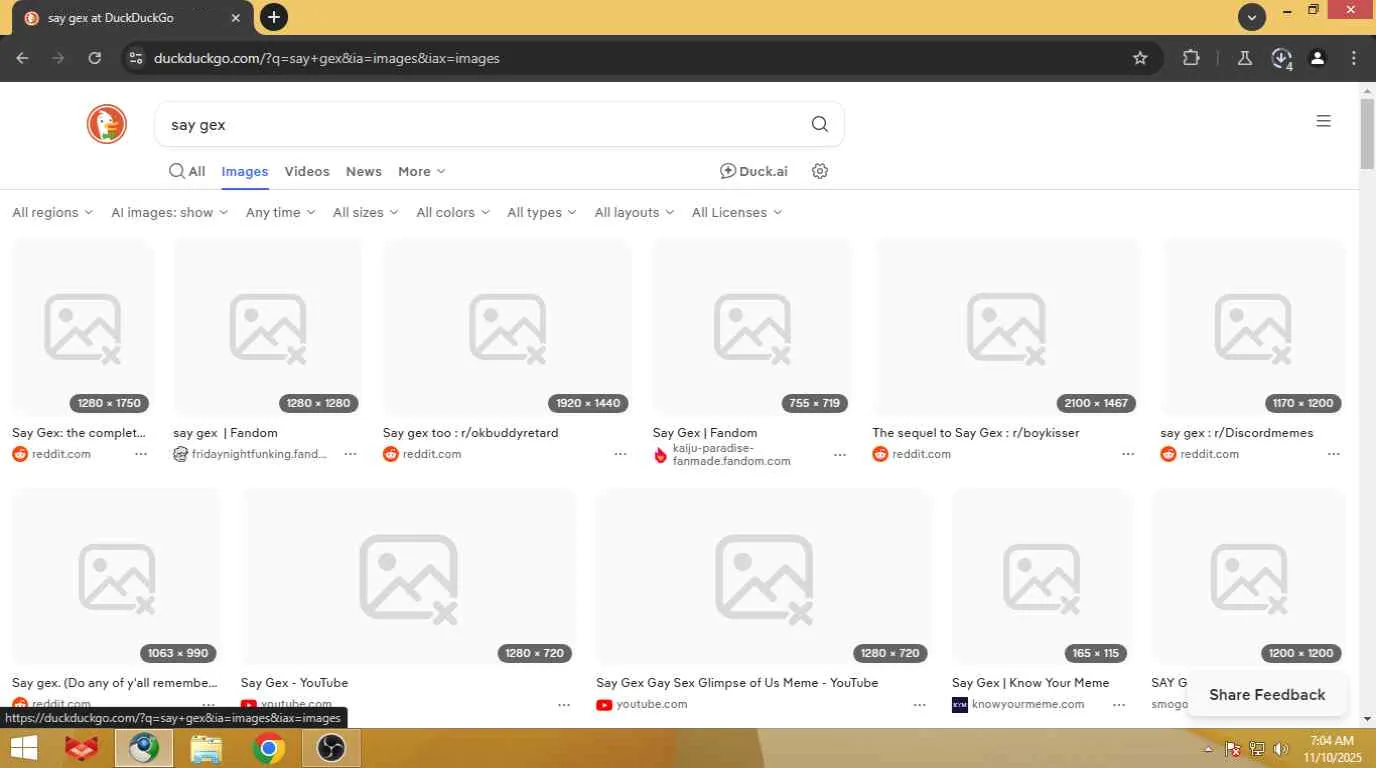The width and height of the screenshot is (1376, 768).
Task: Expand the 'All types' filter
Action: tap(542, 212)
